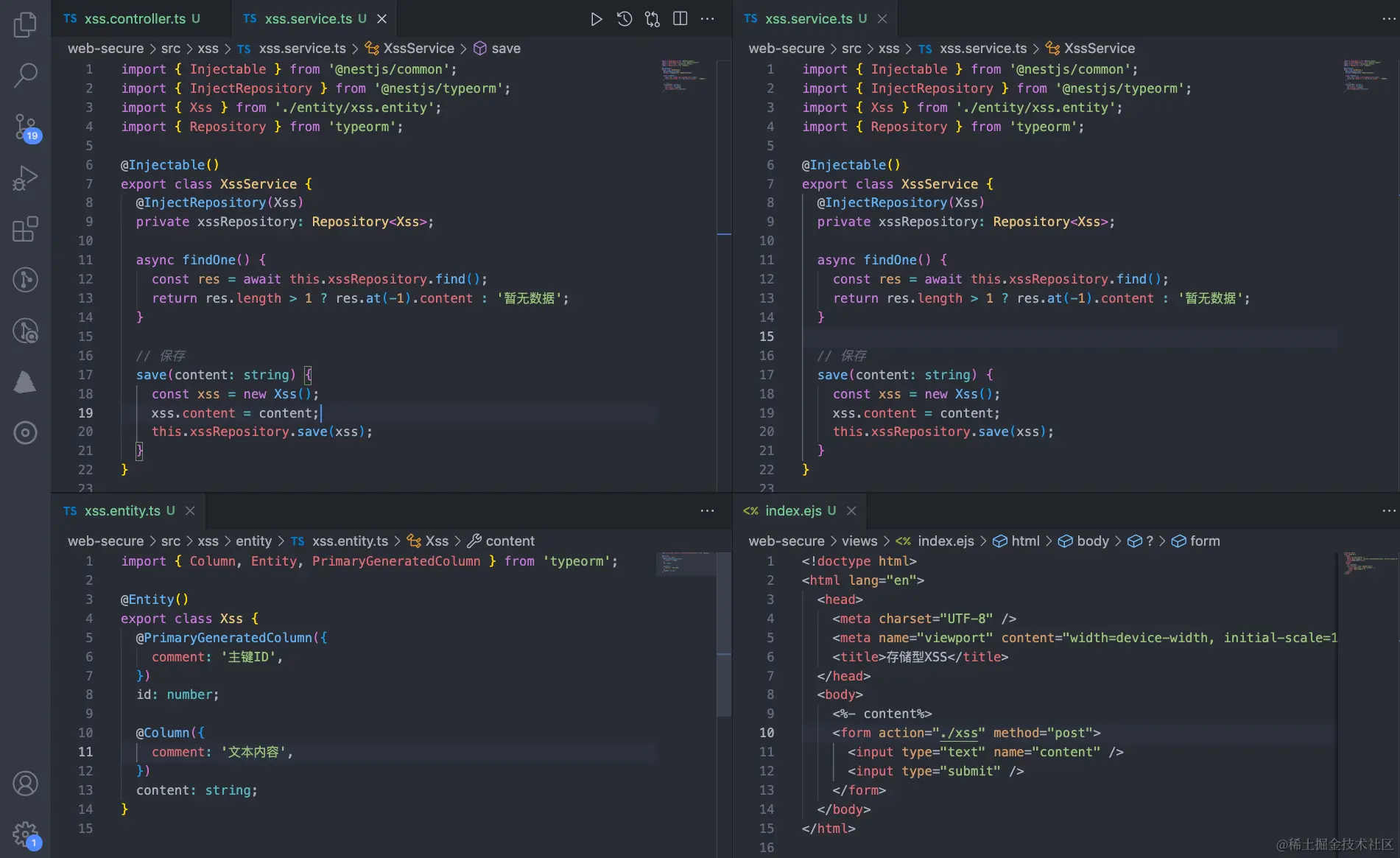The height and width of the screenshot is (858, 1400).
Task: Open the views folder breadcrumb
Action: (x=859, y=541)
